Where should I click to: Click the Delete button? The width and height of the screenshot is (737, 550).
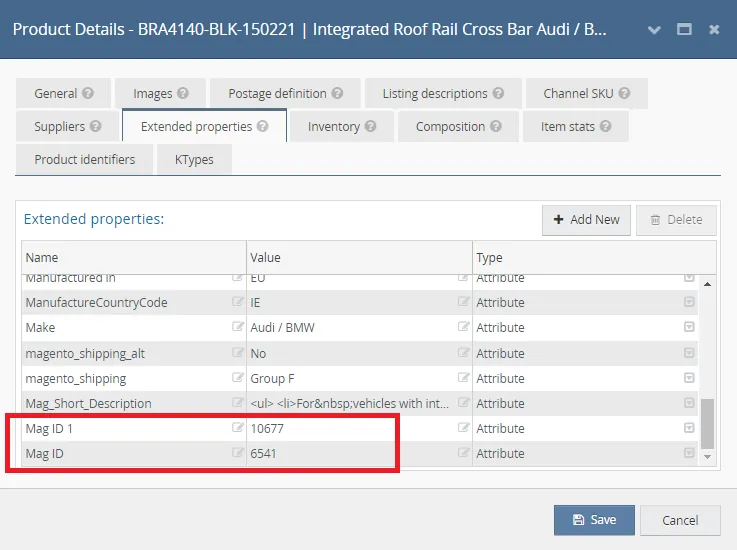(x=676, y=220)
